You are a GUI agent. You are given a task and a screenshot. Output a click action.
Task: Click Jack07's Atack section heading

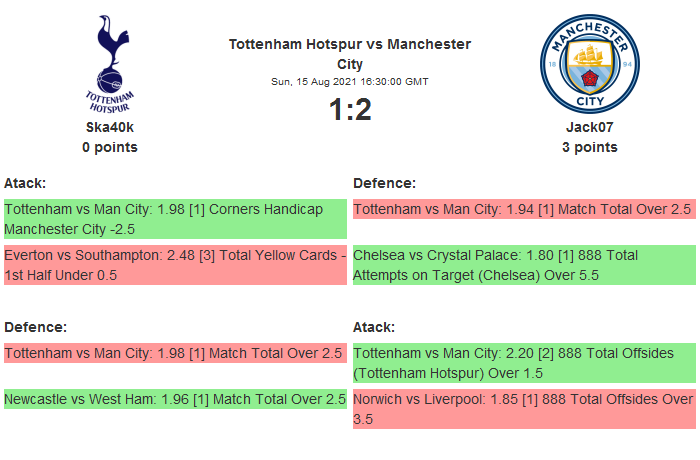point(374,327)
